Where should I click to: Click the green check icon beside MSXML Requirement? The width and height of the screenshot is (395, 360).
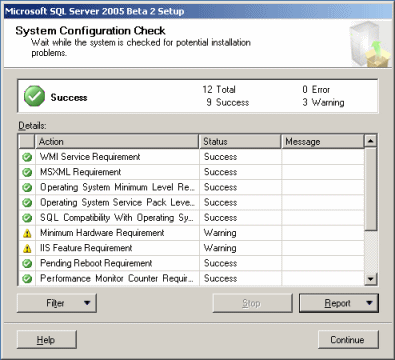pyautogui.click(x=27, y=172)
